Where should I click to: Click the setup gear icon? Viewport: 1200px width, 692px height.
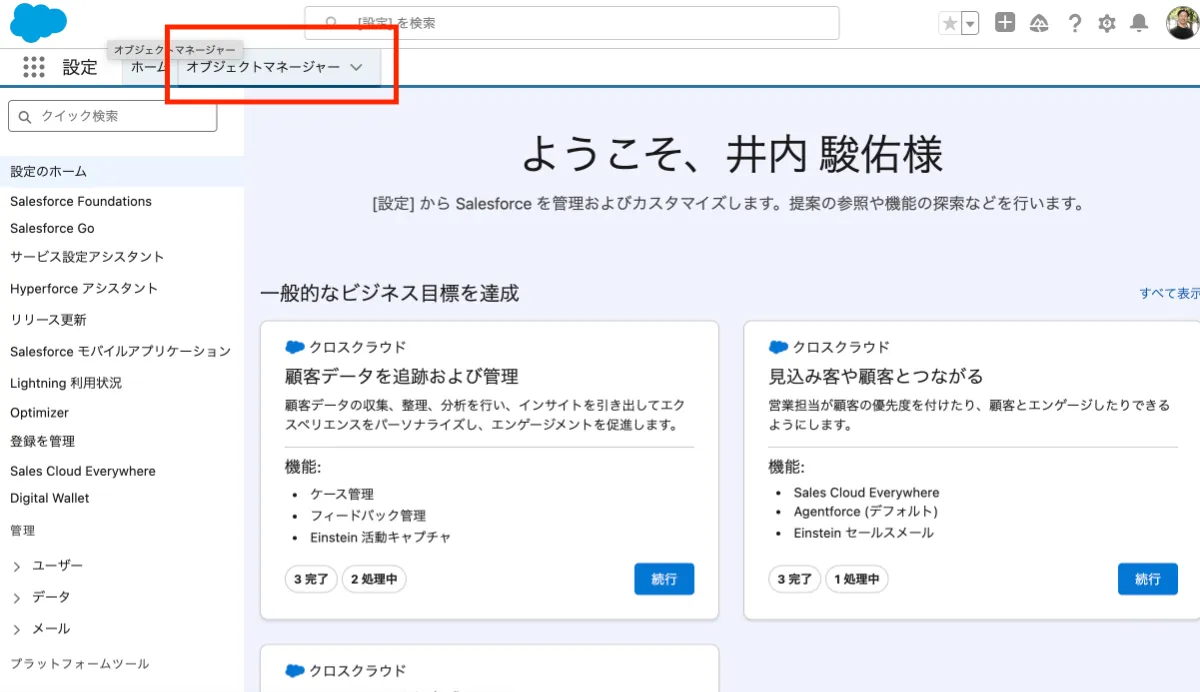[1106, 22]
